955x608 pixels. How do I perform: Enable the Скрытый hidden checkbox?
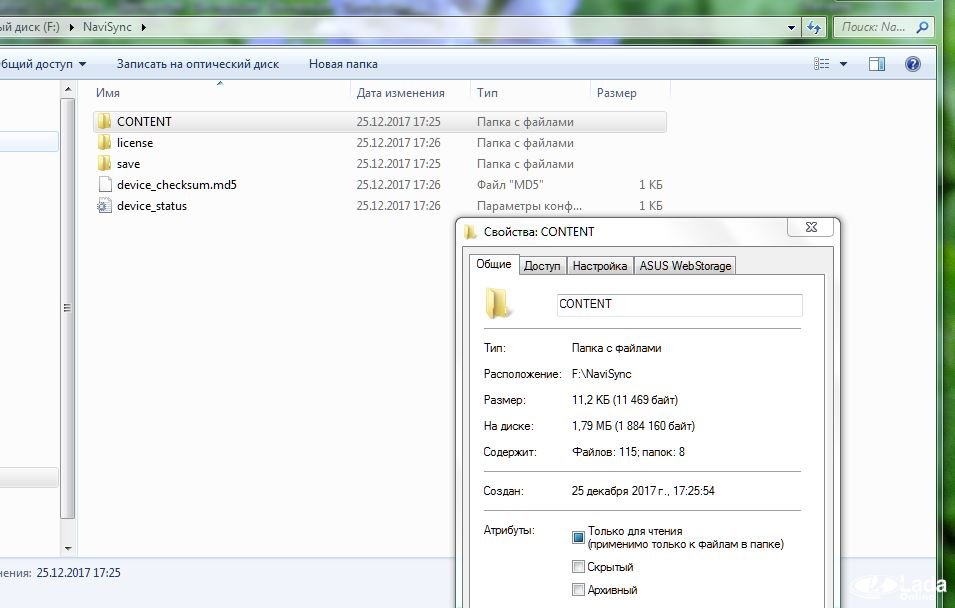[x=578, y=567]
